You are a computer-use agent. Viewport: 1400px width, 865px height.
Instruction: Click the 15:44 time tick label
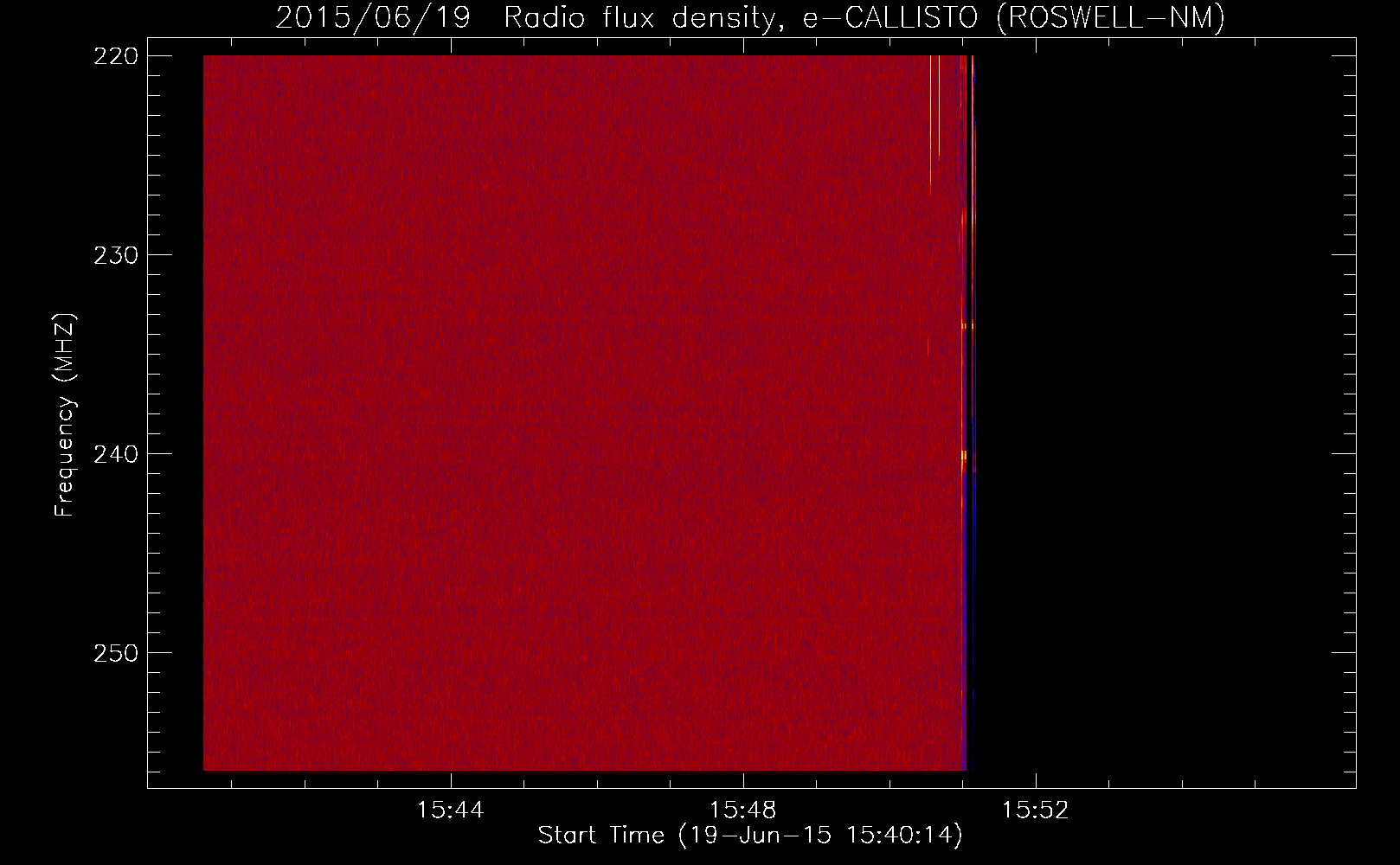pos(450,811)
